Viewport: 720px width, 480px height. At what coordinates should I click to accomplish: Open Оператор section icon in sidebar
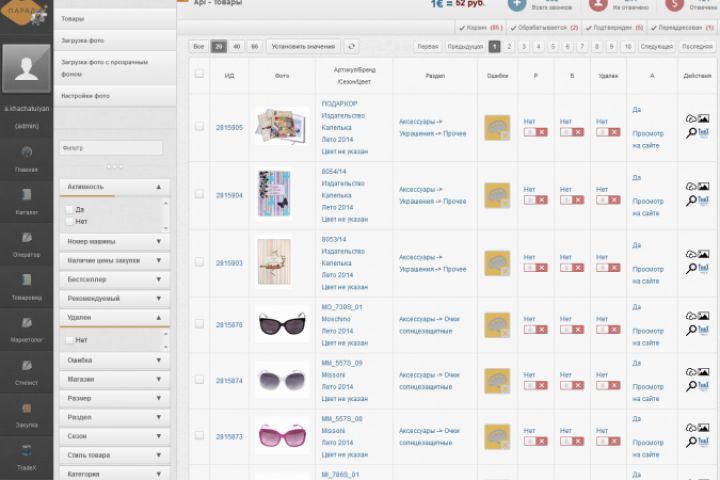click(27, 237)
